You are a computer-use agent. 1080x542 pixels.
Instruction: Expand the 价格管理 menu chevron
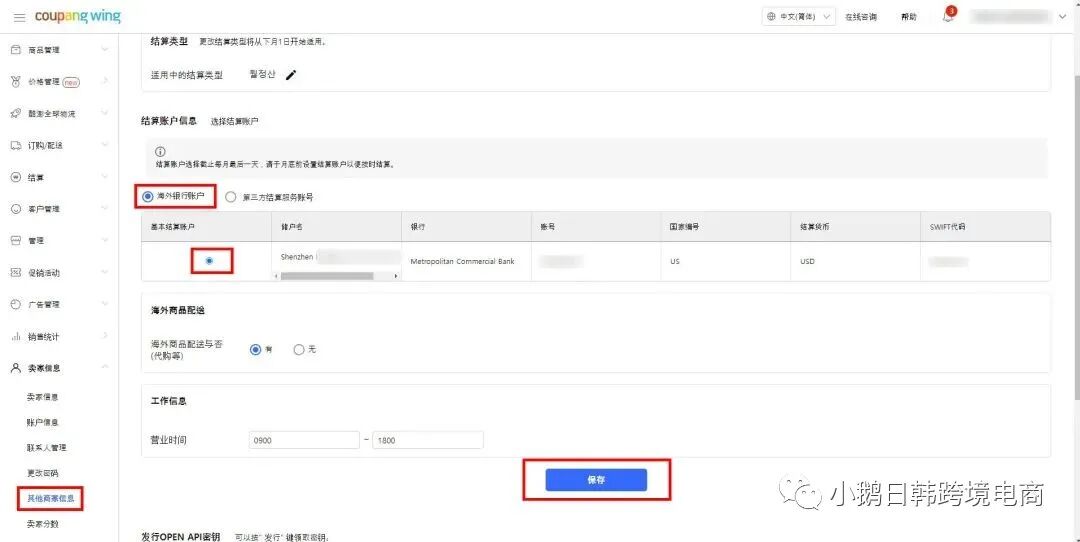click(105, 82)
